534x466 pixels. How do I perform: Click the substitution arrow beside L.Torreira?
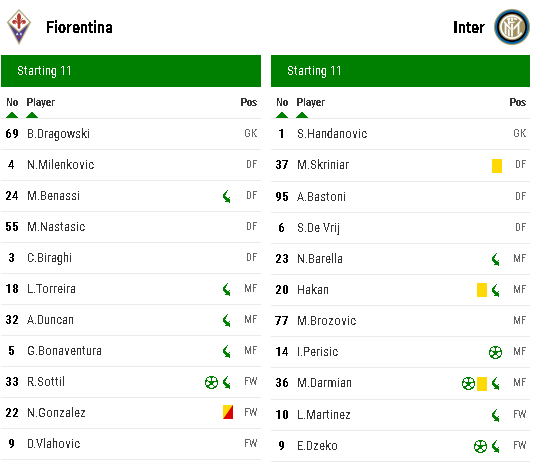(x=227, y=289)
